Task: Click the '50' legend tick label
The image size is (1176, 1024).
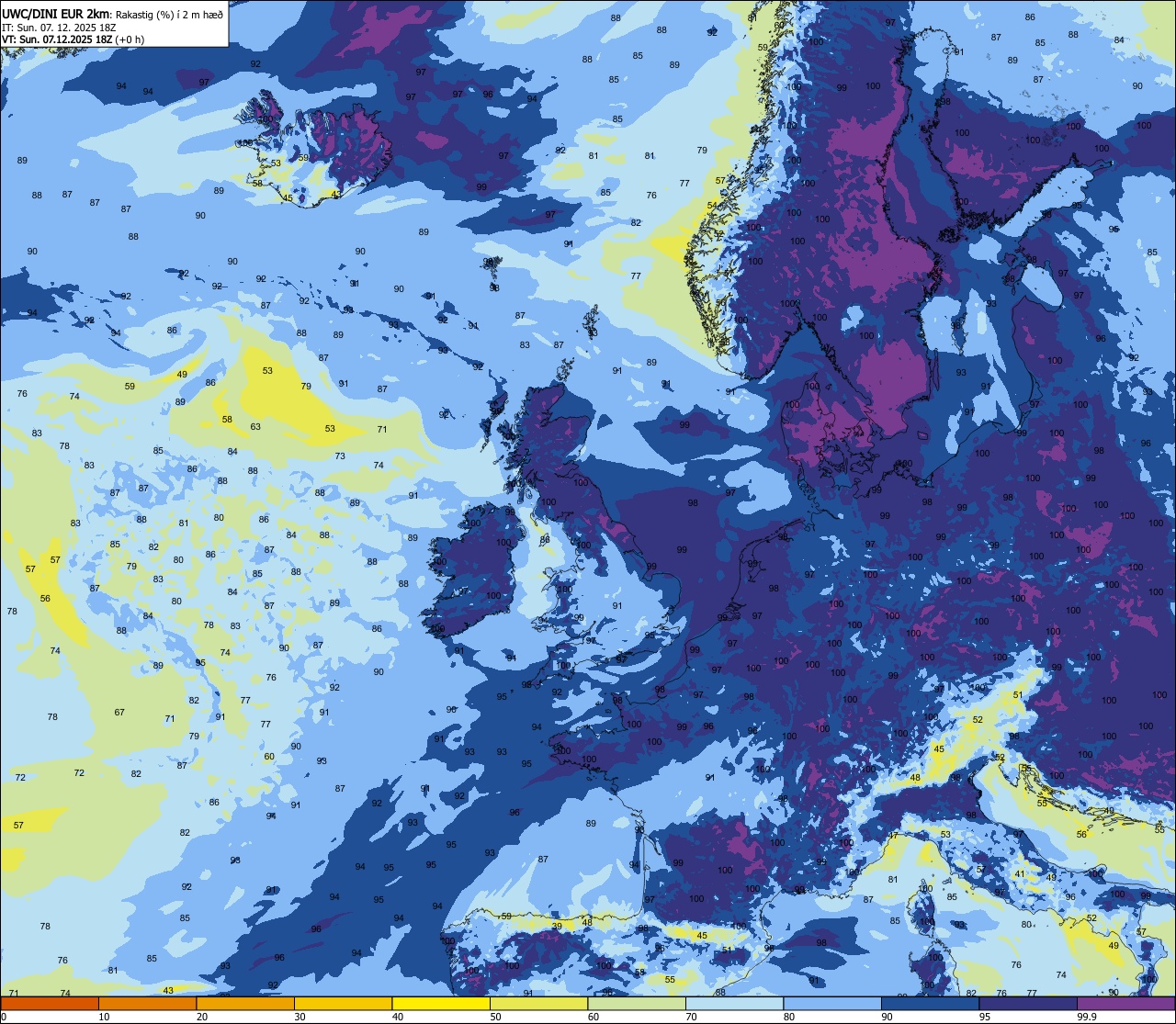Action: tap(495, 1017)
